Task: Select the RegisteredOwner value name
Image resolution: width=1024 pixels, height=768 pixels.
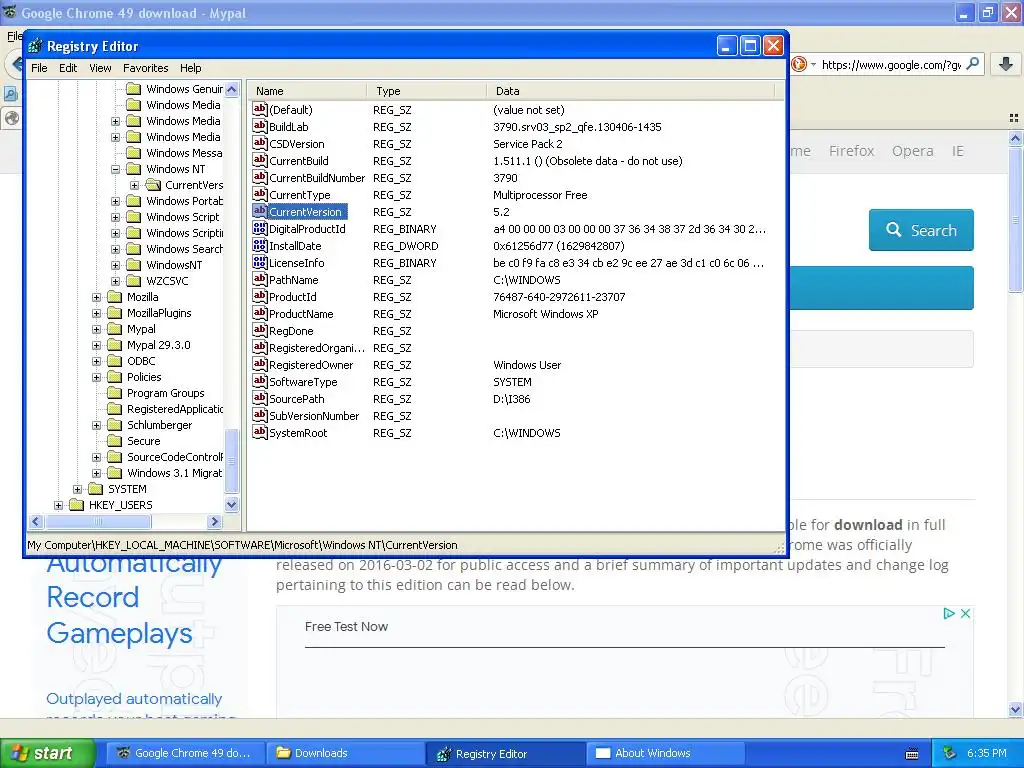Action: pos(311,364)
